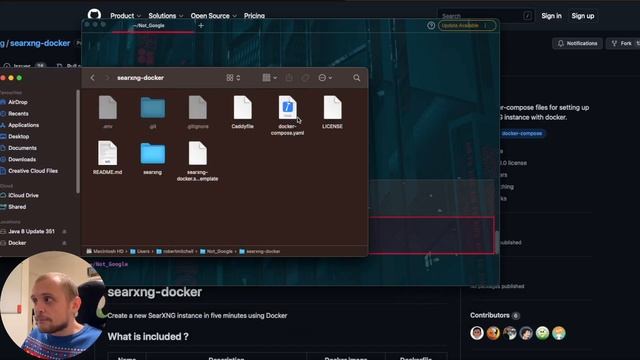The width and height of the screenshot is (640, 360).
Task: Click Not_Google in Finder path bar
Action: (216, 251)
